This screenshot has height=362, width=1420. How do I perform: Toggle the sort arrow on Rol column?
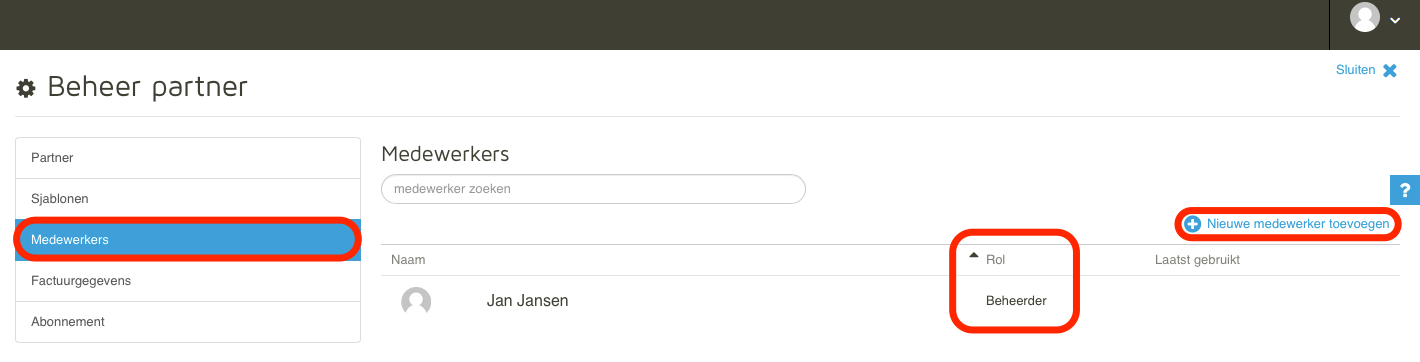tap(974, 257)
